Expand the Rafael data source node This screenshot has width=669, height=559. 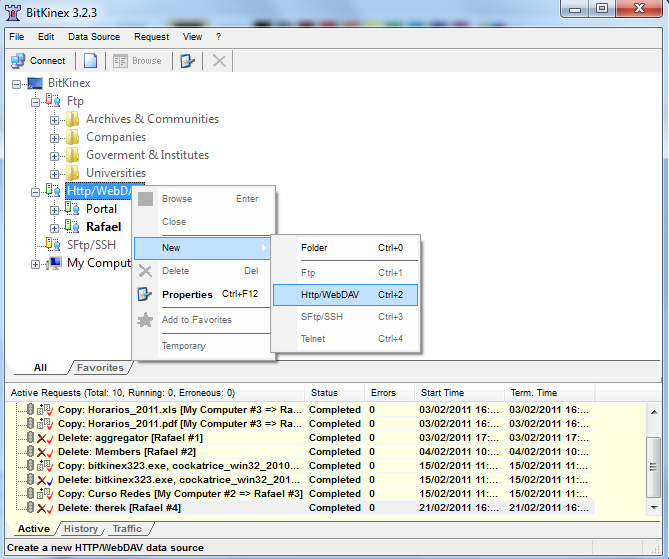click(x=54, y=228)
